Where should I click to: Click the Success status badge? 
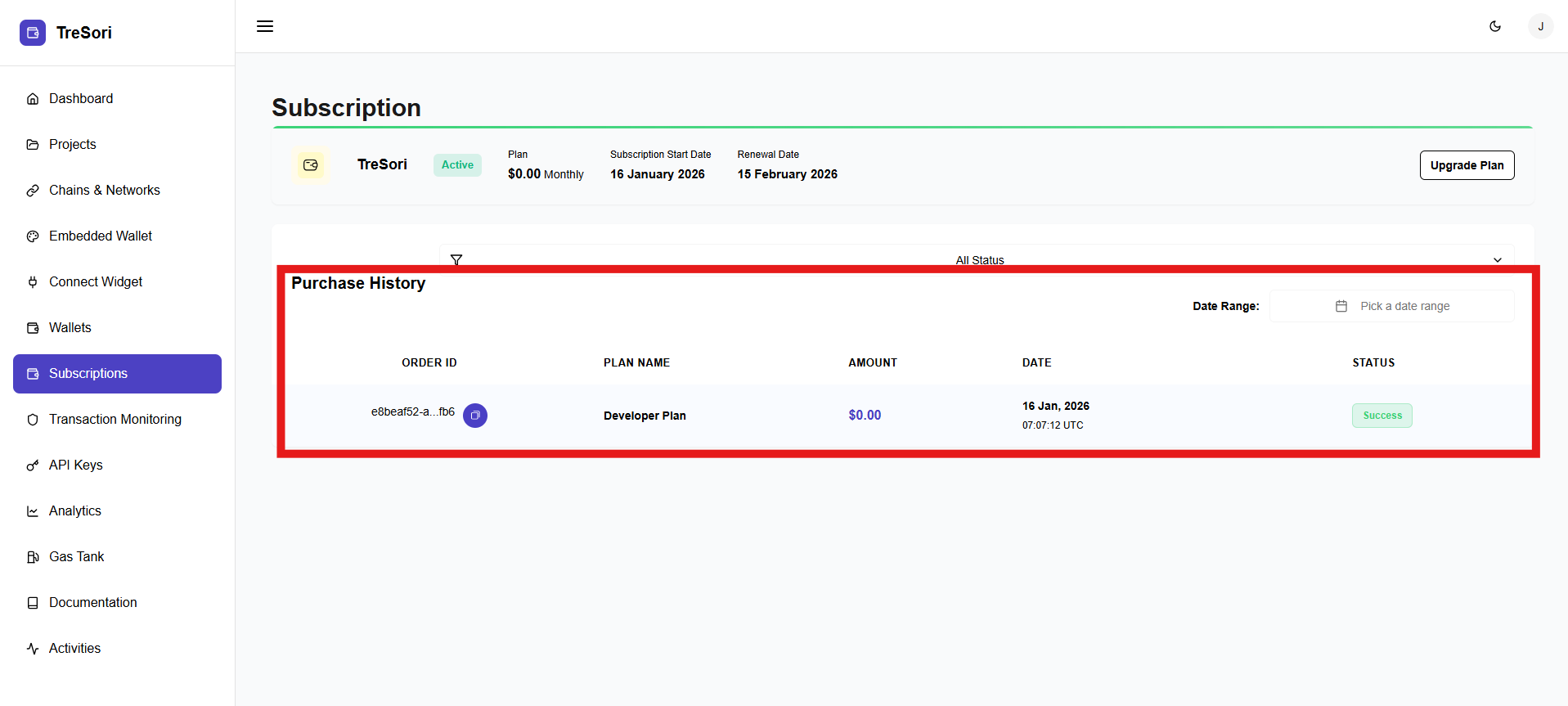(1382, 416)
